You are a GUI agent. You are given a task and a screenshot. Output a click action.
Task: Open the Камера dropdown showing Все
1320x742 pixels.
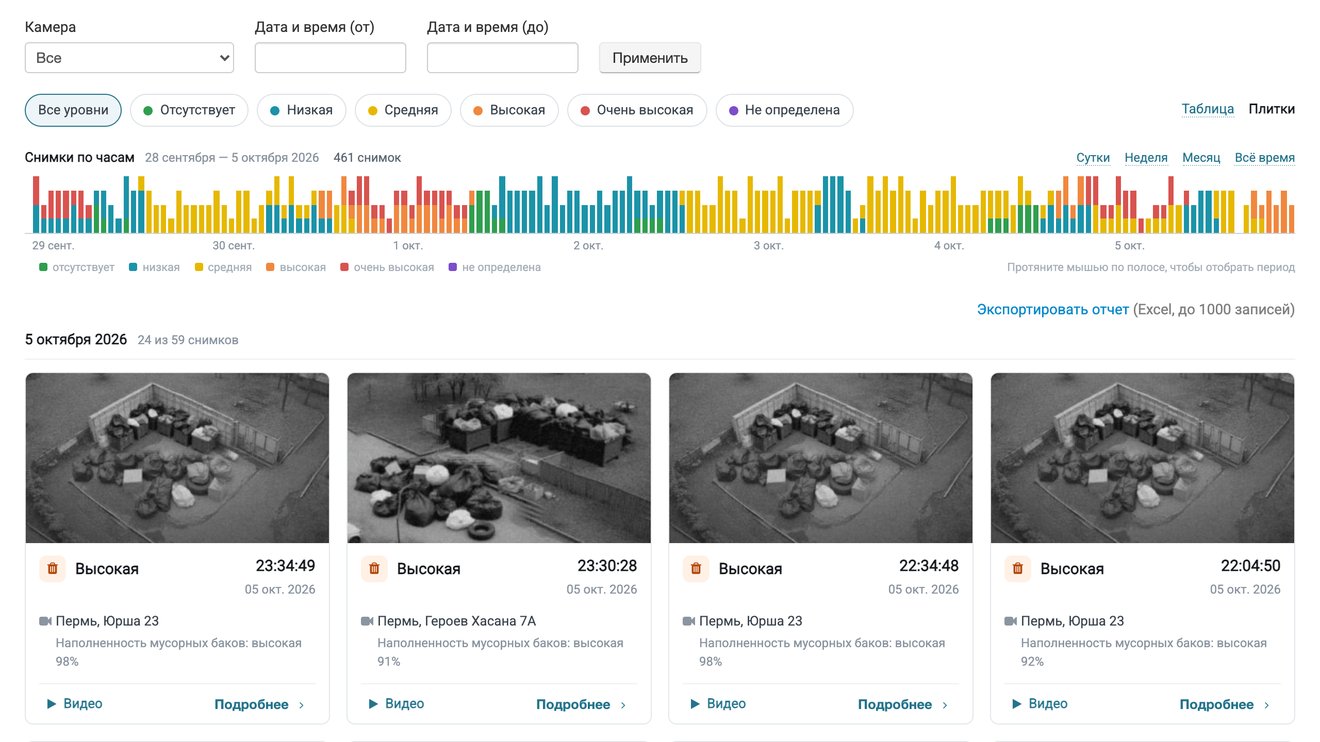click(129, 58)
